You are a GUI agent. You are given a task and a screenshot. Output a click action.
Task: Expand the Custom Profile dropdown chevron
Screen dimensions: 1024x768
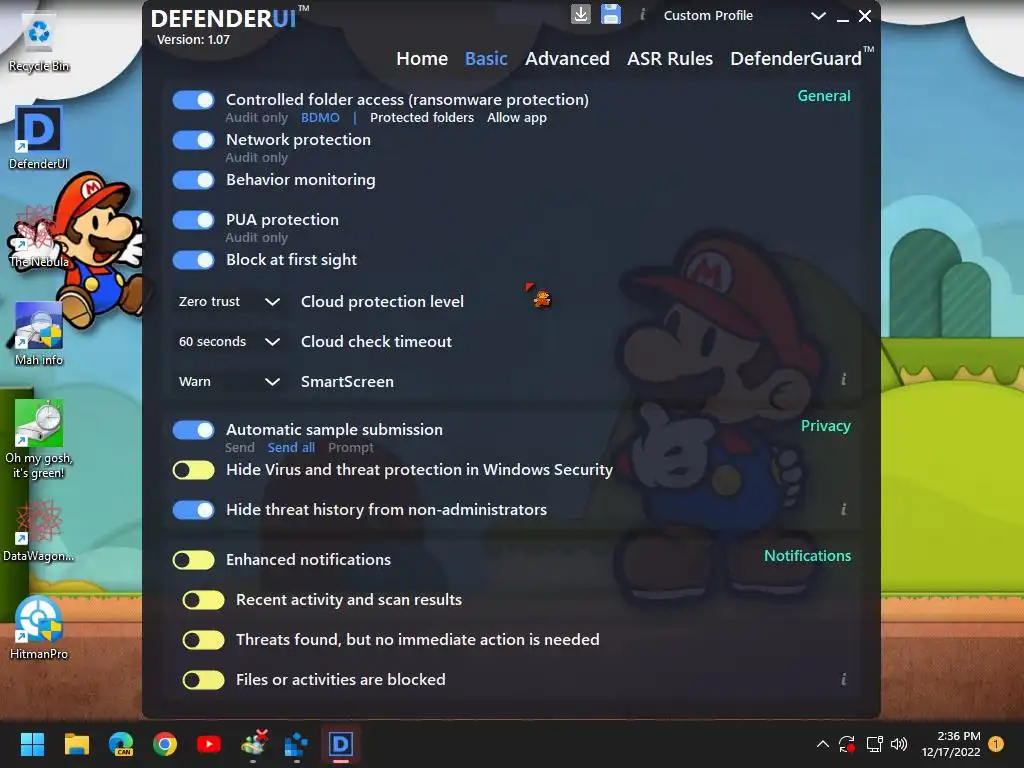pos(818,16)
